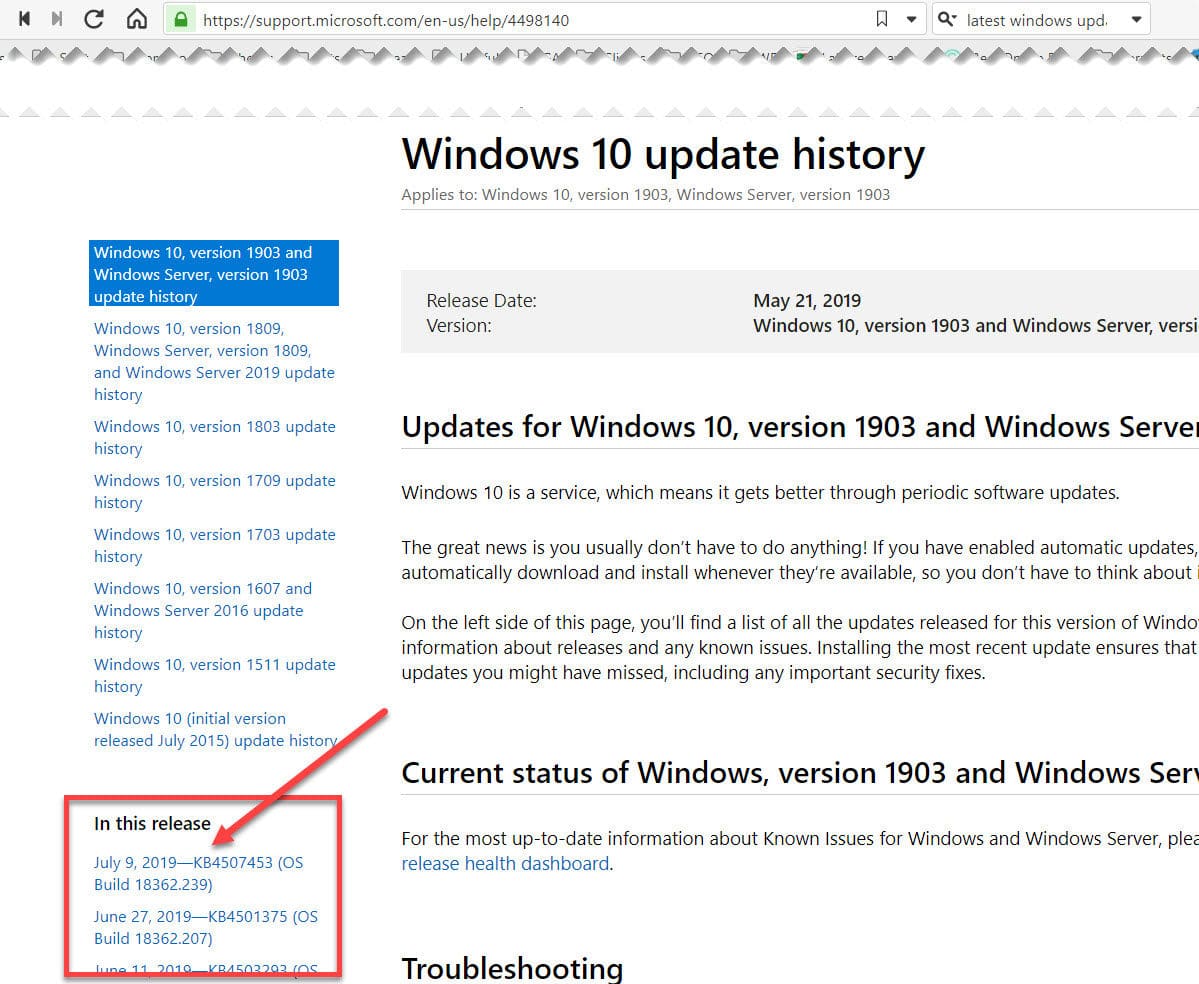Viewport: 1199px width, 984px height.
Task: Open Windows 10, version 1607 update history link
Action: pyautogui.click(x=203, y=611)
